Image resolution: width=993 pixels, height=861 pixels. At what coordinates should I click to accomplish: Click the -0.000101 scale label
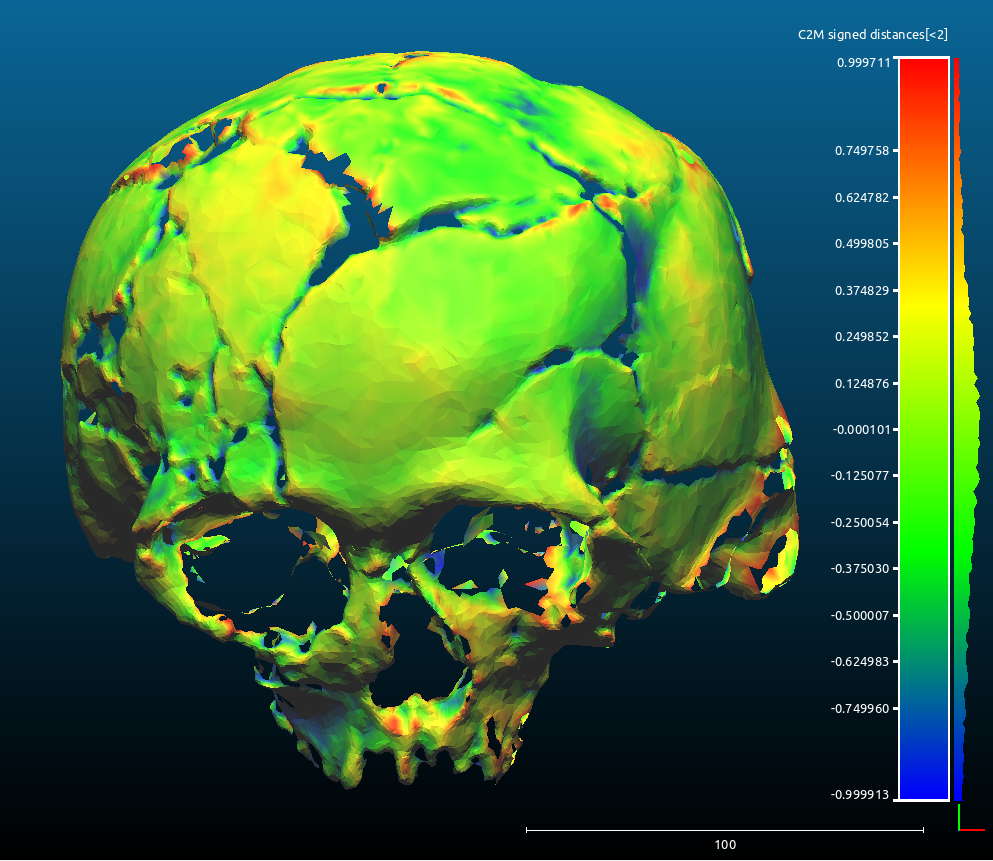(861, 429)
